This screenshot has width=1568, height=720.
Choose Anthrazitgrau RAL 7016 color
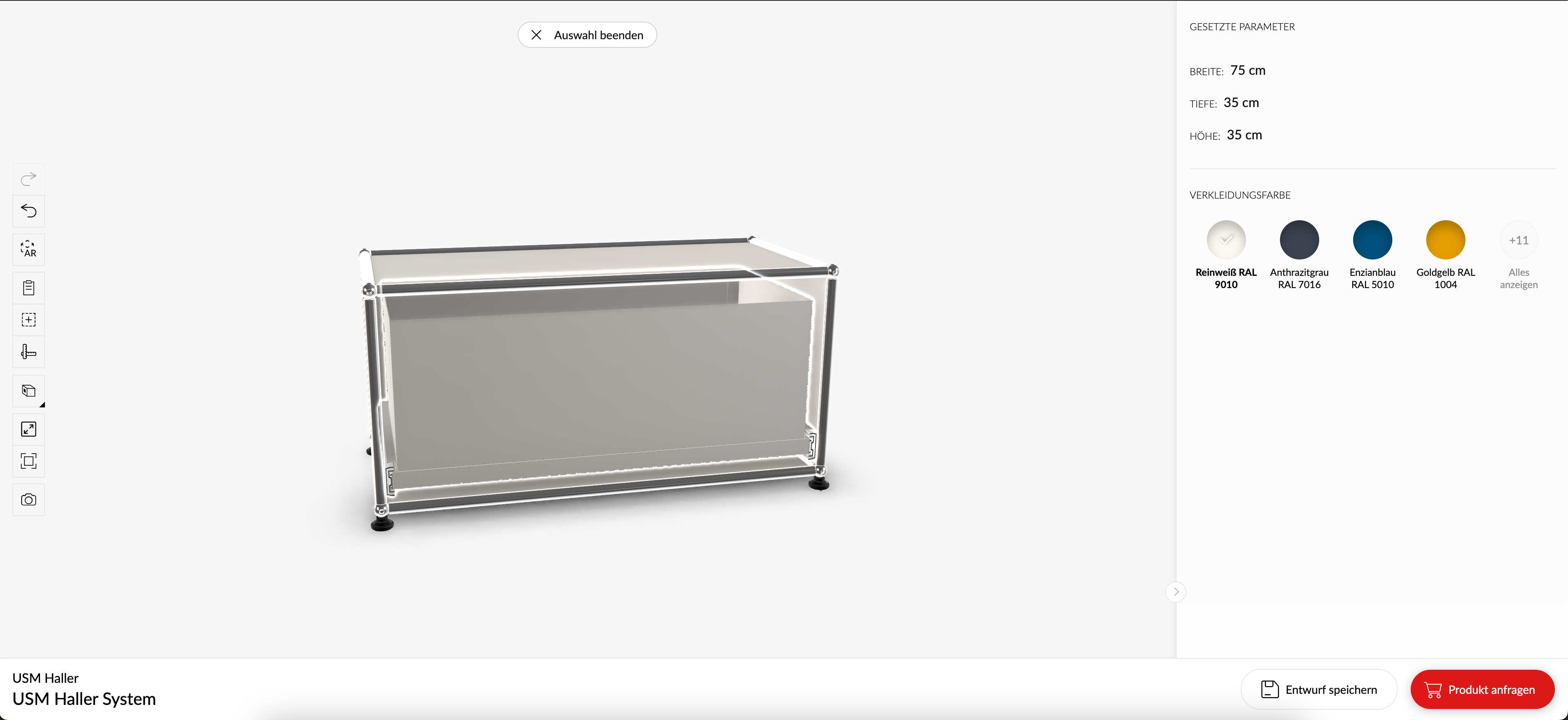tap(1299, 240)
